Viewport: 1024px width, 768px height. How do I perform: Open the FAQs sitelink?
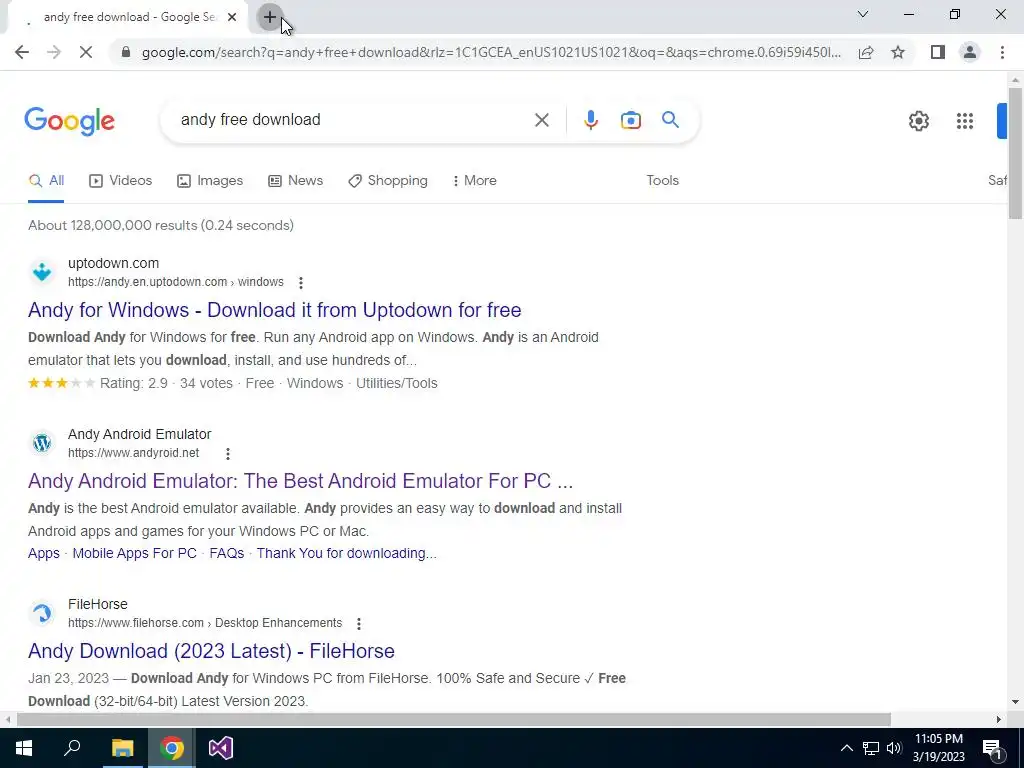pyautogui.click(x=227, y=554)
